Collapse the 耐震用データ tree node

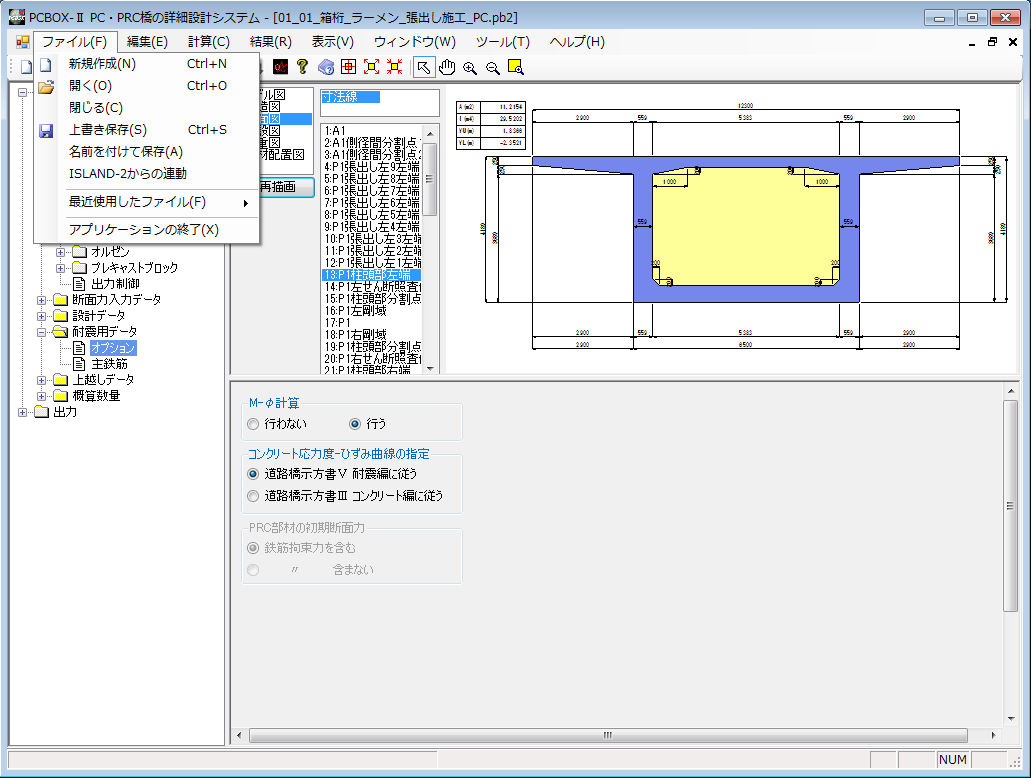(x=42, y=332)
